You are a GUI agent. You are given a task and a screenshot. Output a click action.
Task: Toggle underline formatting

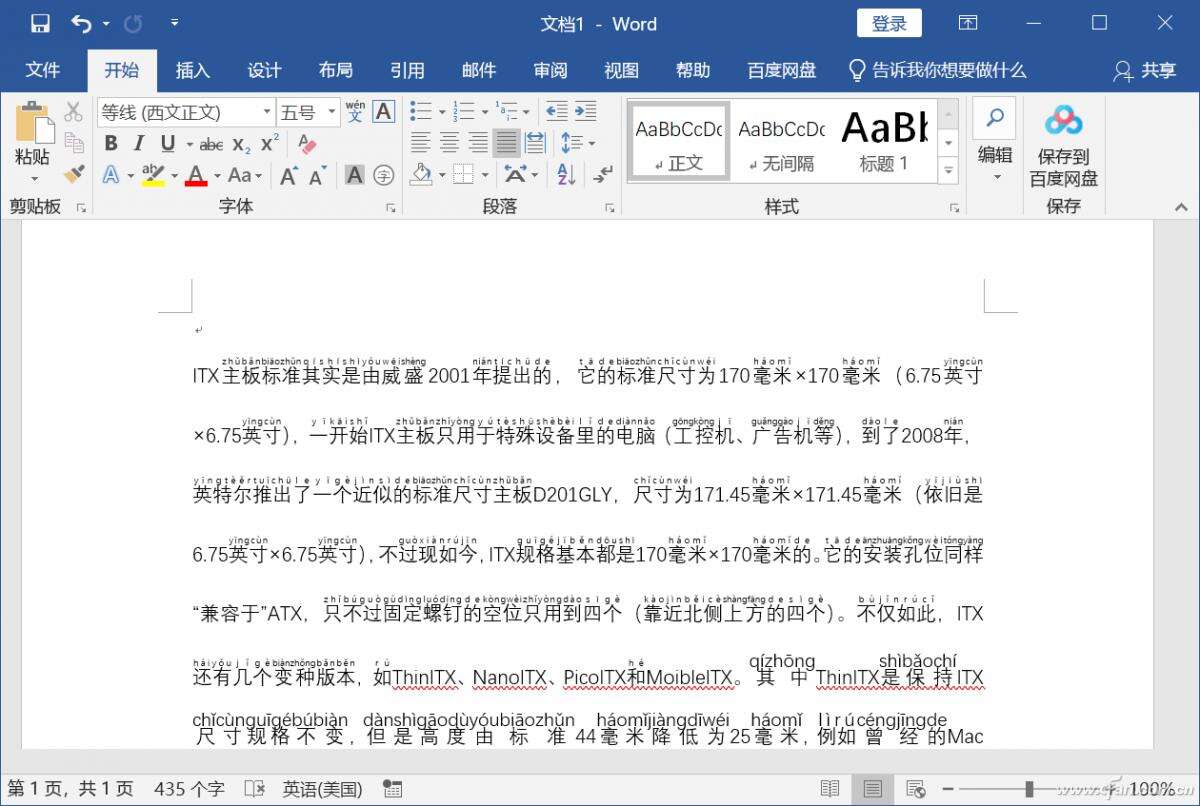167,144
